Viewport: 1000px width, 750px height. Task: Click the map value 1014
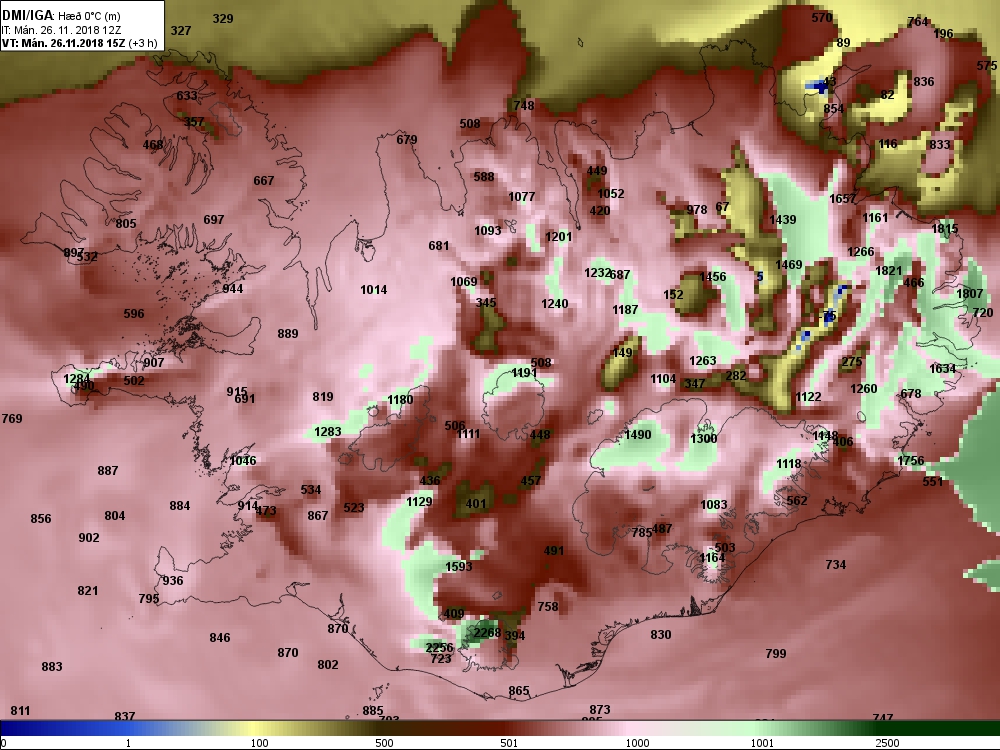373,290
